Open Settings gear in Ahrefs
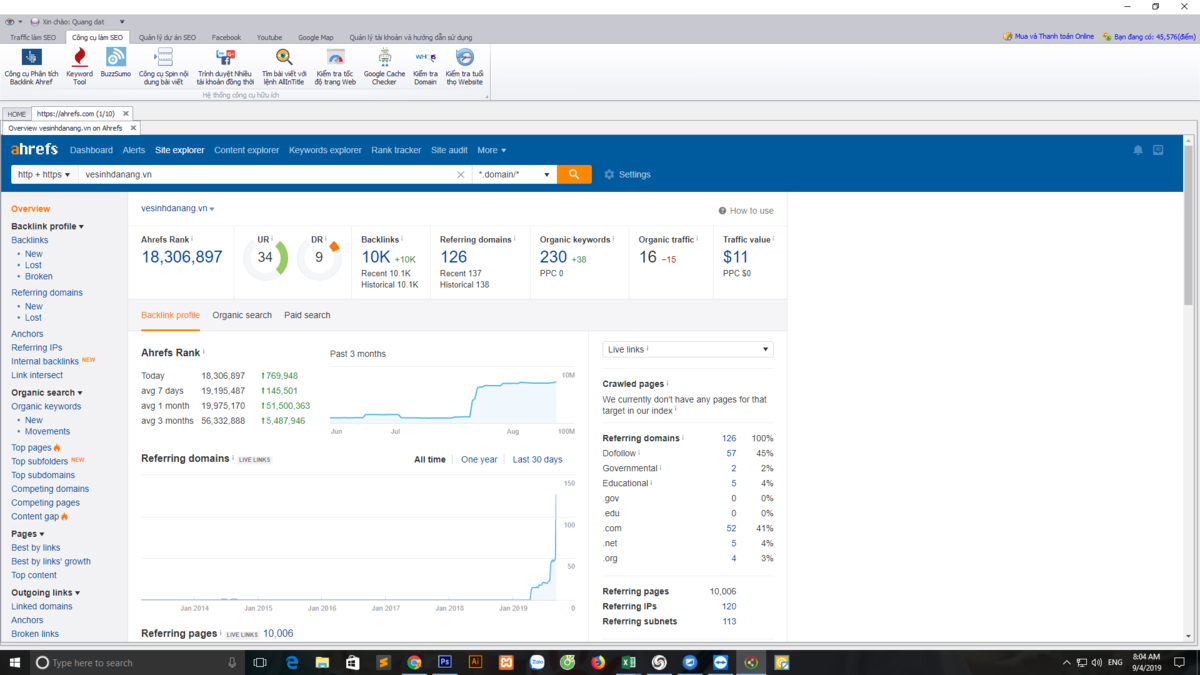This screenshot has width=1200, height=675. point(627,175)
